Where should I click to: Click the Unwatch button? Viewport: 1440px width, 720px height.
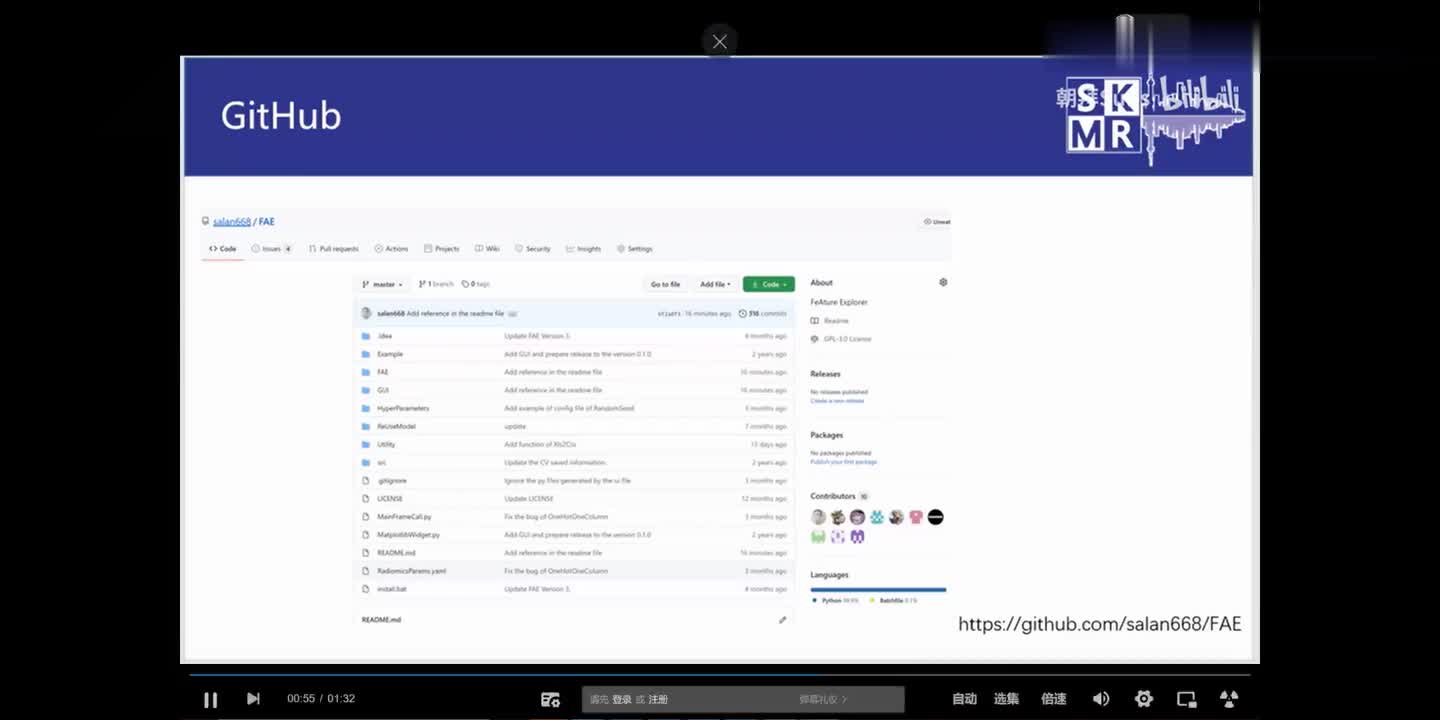click(x=937, y=222)
